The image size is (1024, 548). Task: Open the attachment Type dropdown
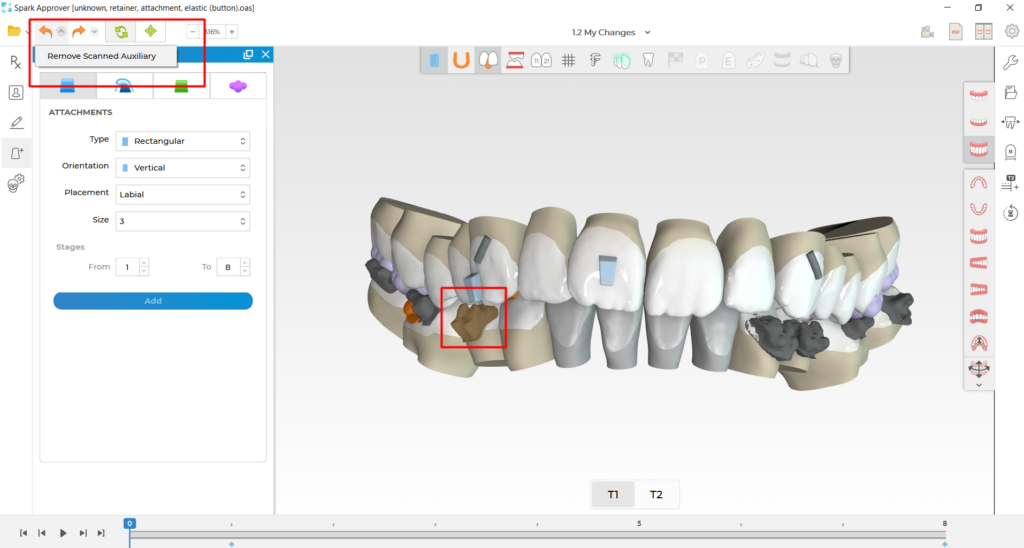[183, 141]
